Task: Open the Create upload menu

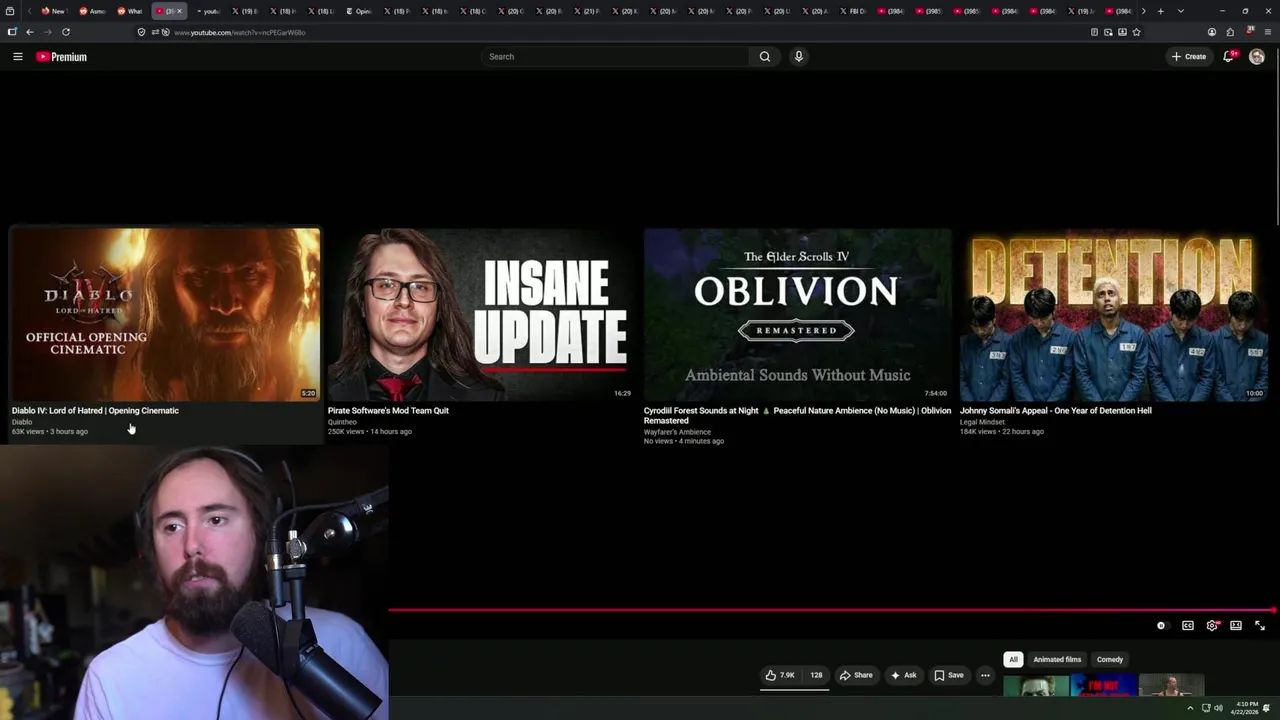Action: tap(1189, 57)
